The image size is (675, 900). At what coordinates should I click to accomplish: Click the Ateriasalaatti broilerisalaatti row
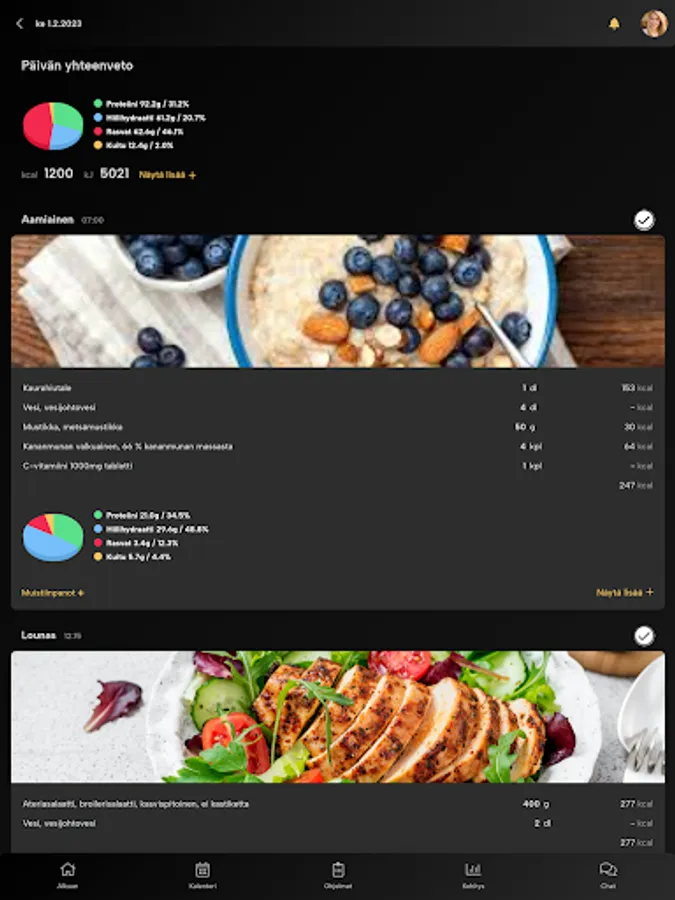tap(338, 804)
